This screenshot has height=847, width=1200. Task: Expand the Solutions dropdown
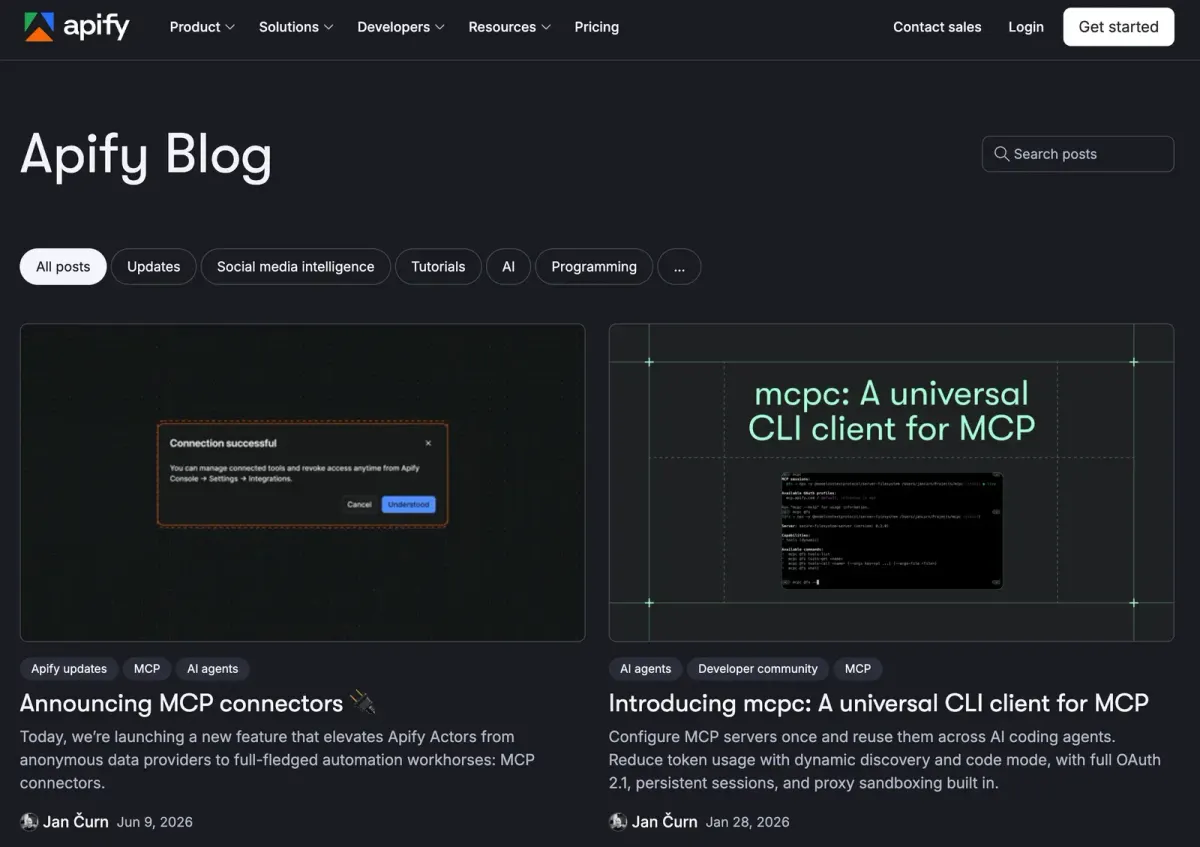pyautogui.click(x=296, y=27)
